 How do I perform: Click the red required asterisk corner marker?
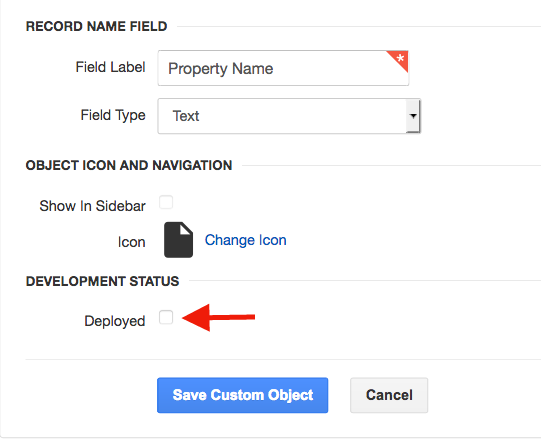coord(399,60)
